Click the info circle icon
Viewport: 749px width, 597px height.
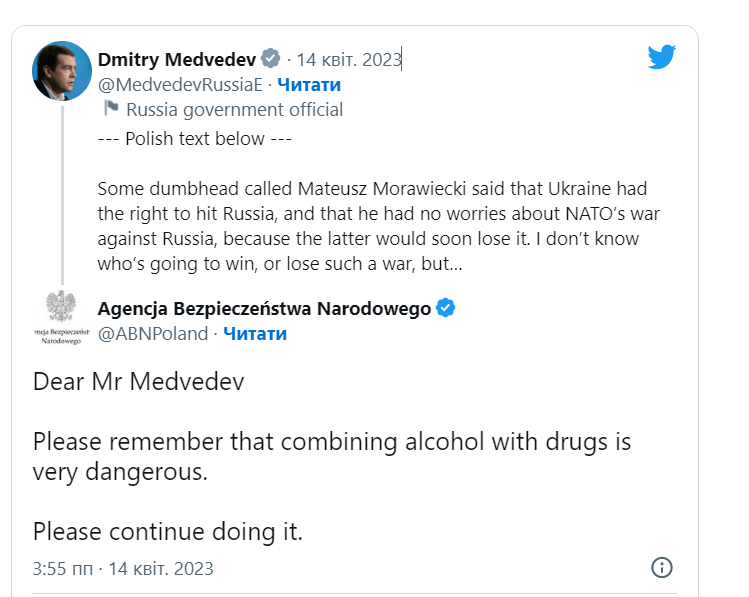[x=661, y=568]
